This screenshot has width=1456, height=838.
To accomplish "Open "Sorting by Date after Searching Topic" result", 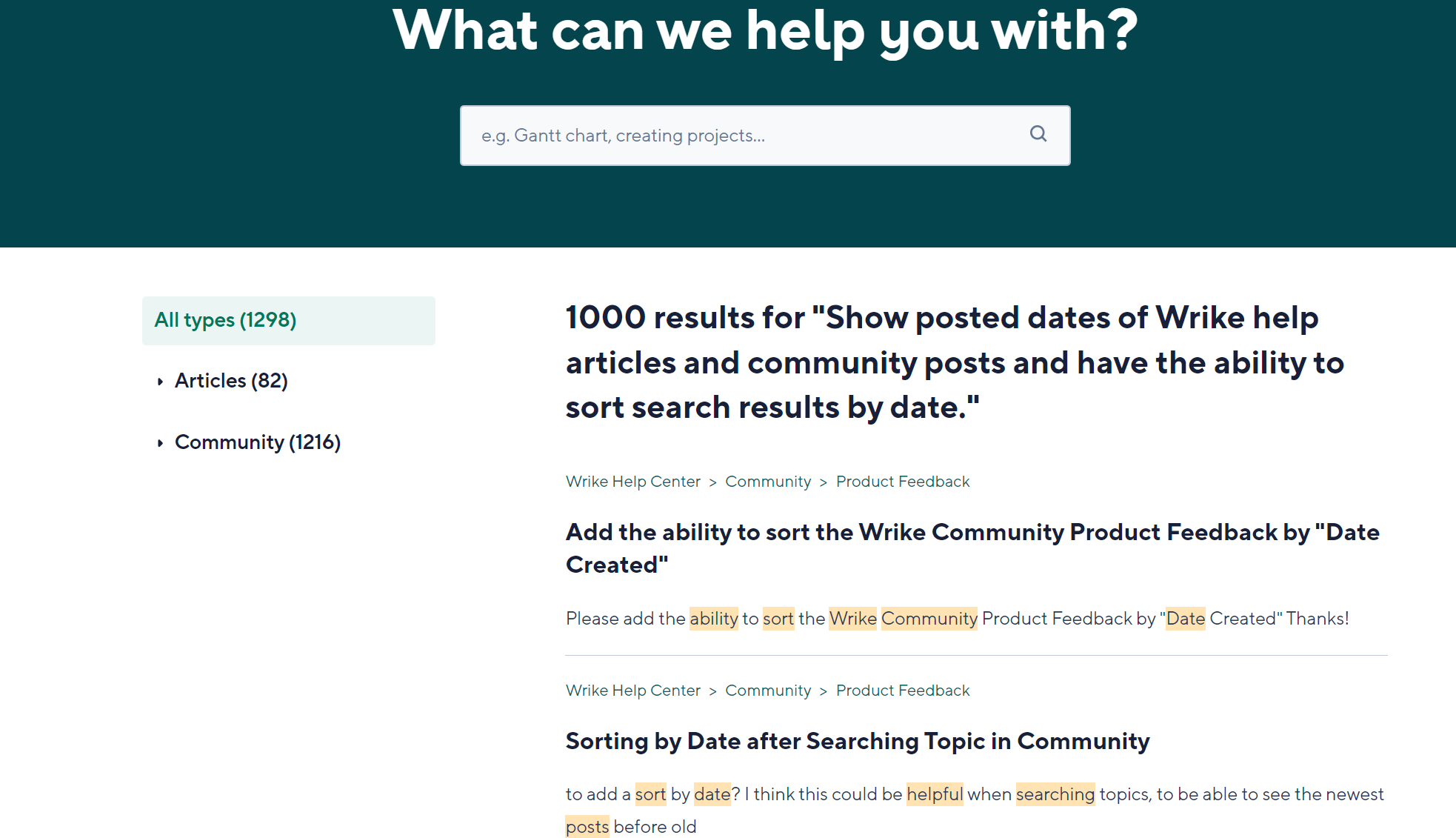I will coord(857,741).
